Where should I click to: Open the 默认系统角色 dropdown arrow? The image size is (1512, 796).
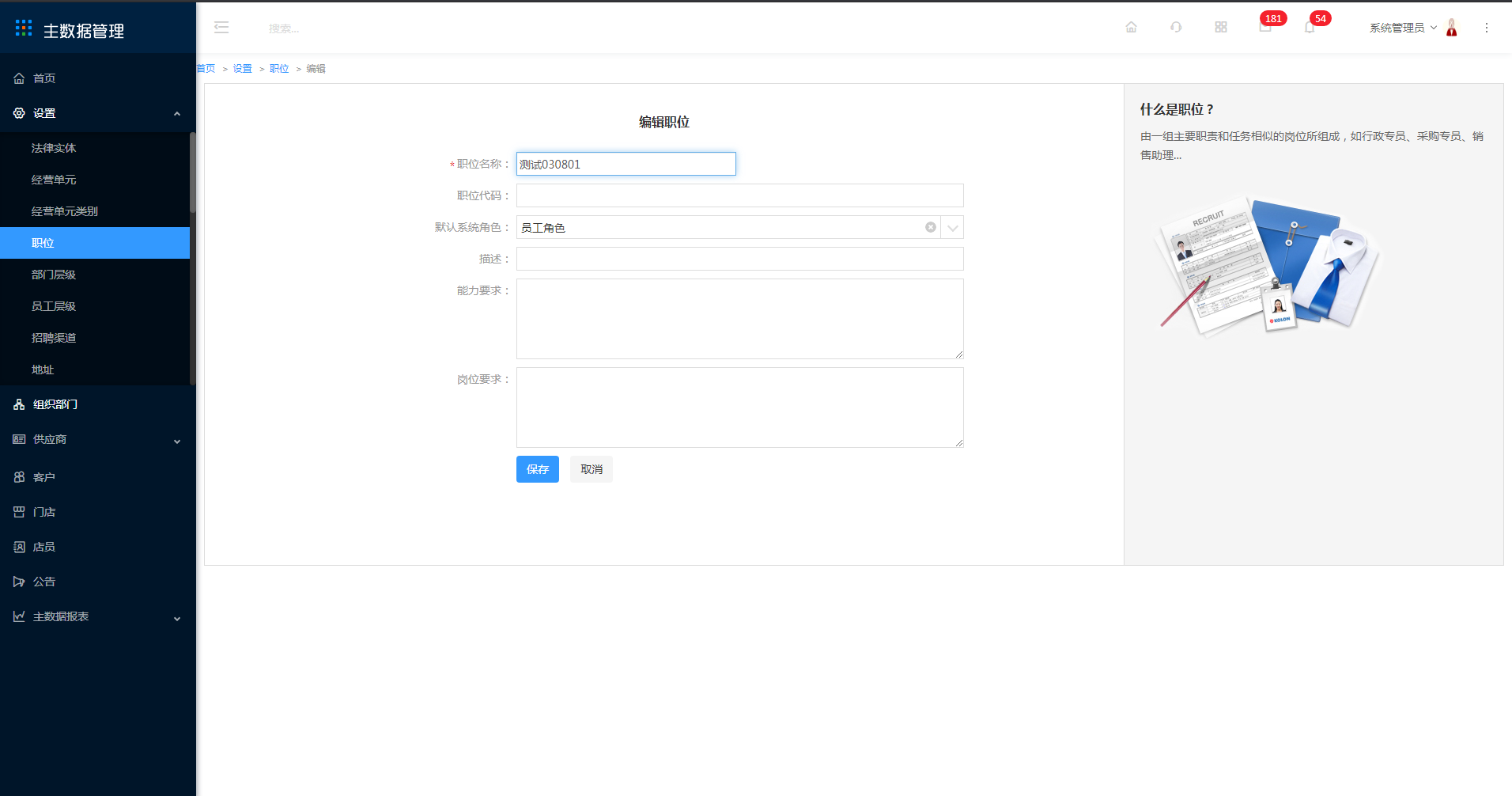tap(952, 227)
